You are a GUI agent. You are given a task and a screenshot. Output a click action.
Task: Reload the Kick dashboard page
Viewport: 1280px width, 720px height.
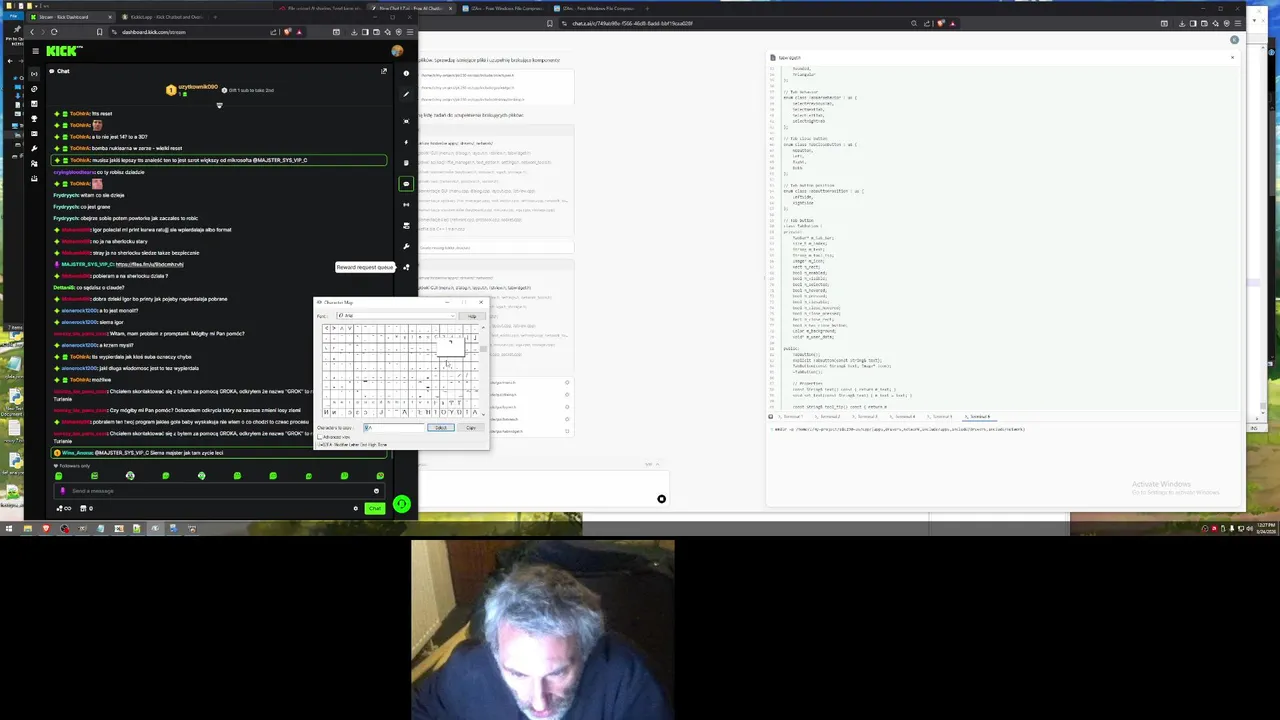coord(54,32)
